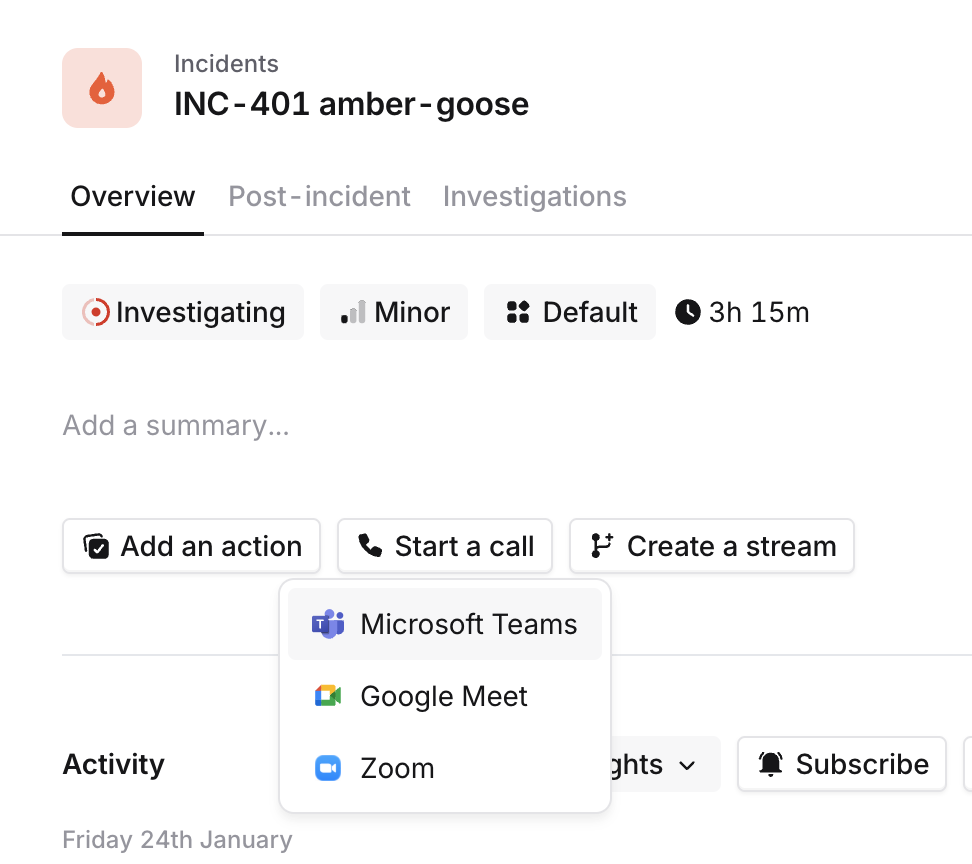The height and width of the screenshot is (864, 972).
Task: Click the clock duration icon
Action: tap(687, 312)
